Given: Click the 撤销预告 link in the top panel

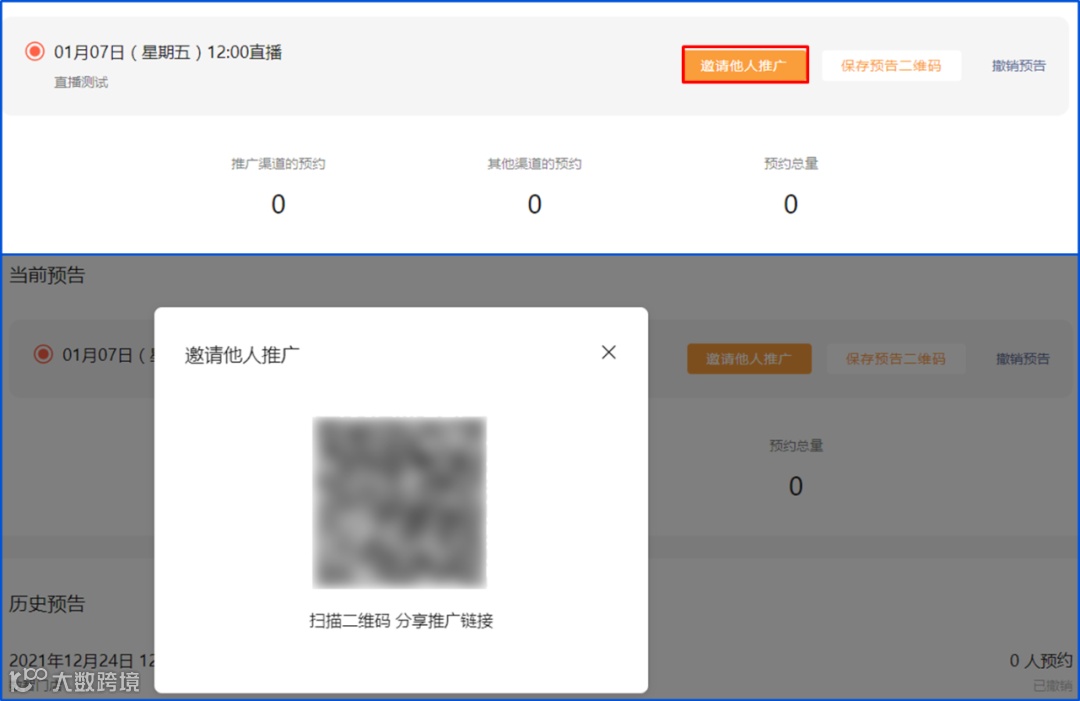Looking at the screenshot, I should 1019,65.
